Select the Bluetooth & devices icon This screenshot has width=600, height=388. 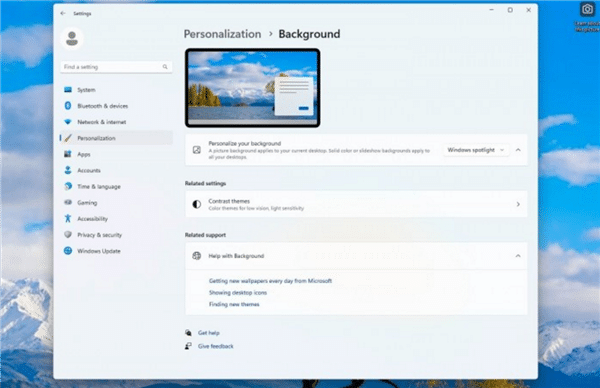pos(68,106)
